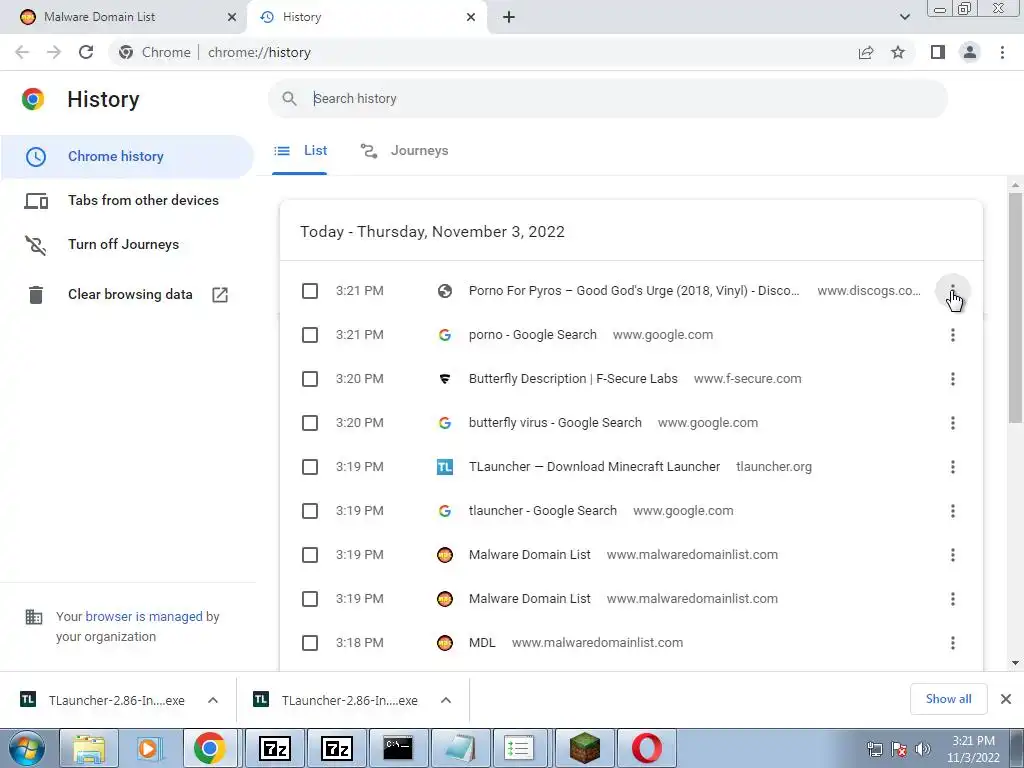Expand options for first TLauncher download
The width and height of the screenshot is (1024, 768).
click(212, 700)
